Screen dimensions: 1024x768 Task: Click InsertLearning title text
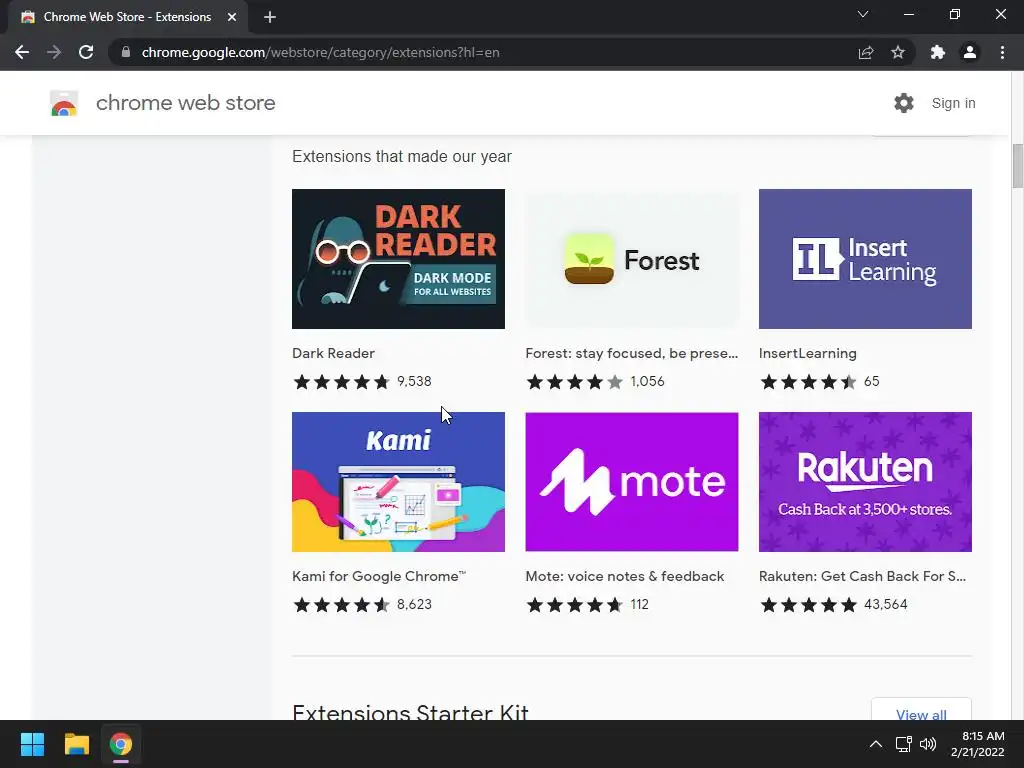(x=808, y=353)
